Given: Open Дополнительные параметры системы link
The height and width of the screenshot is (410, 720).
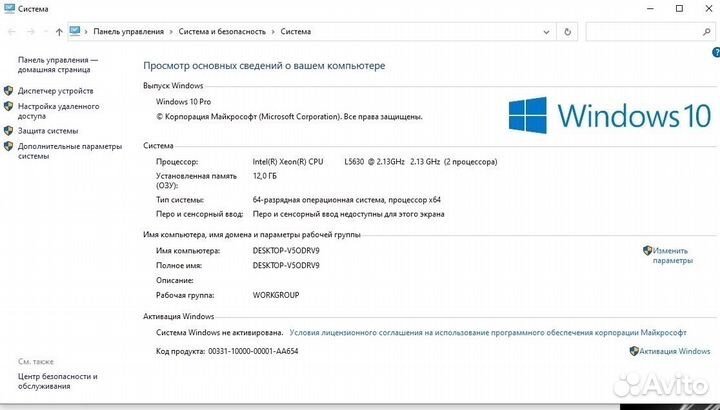Looking at the screenshot, I should [70, 151].
